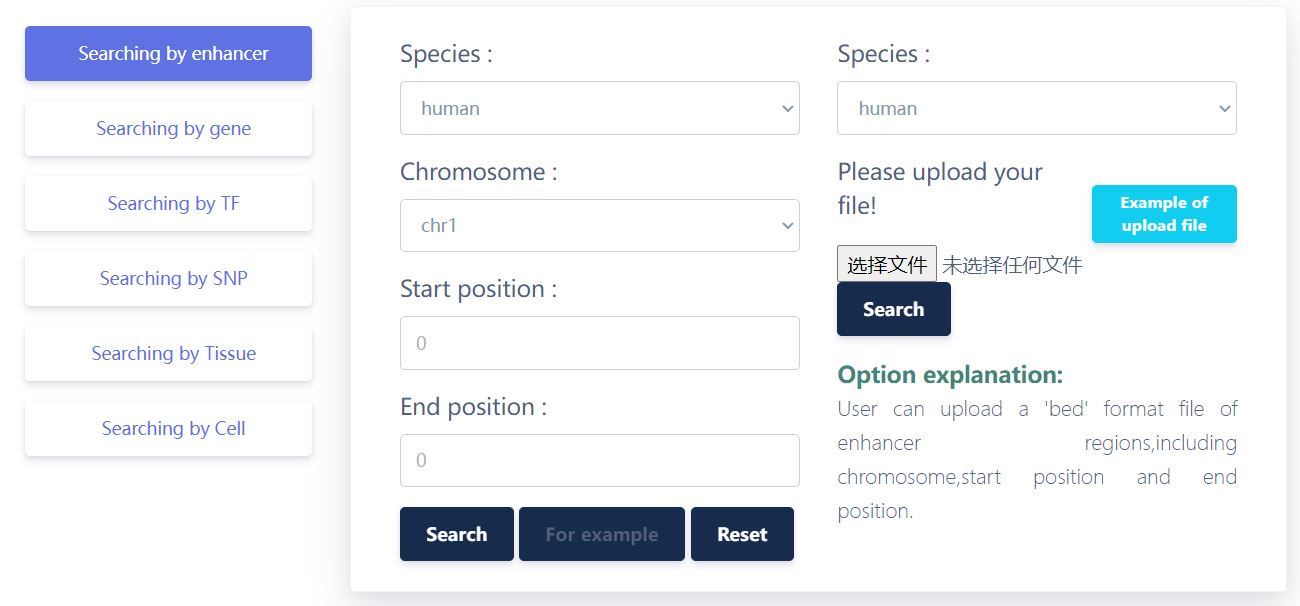Go to Searching by Cell

[x=168, y=429]
